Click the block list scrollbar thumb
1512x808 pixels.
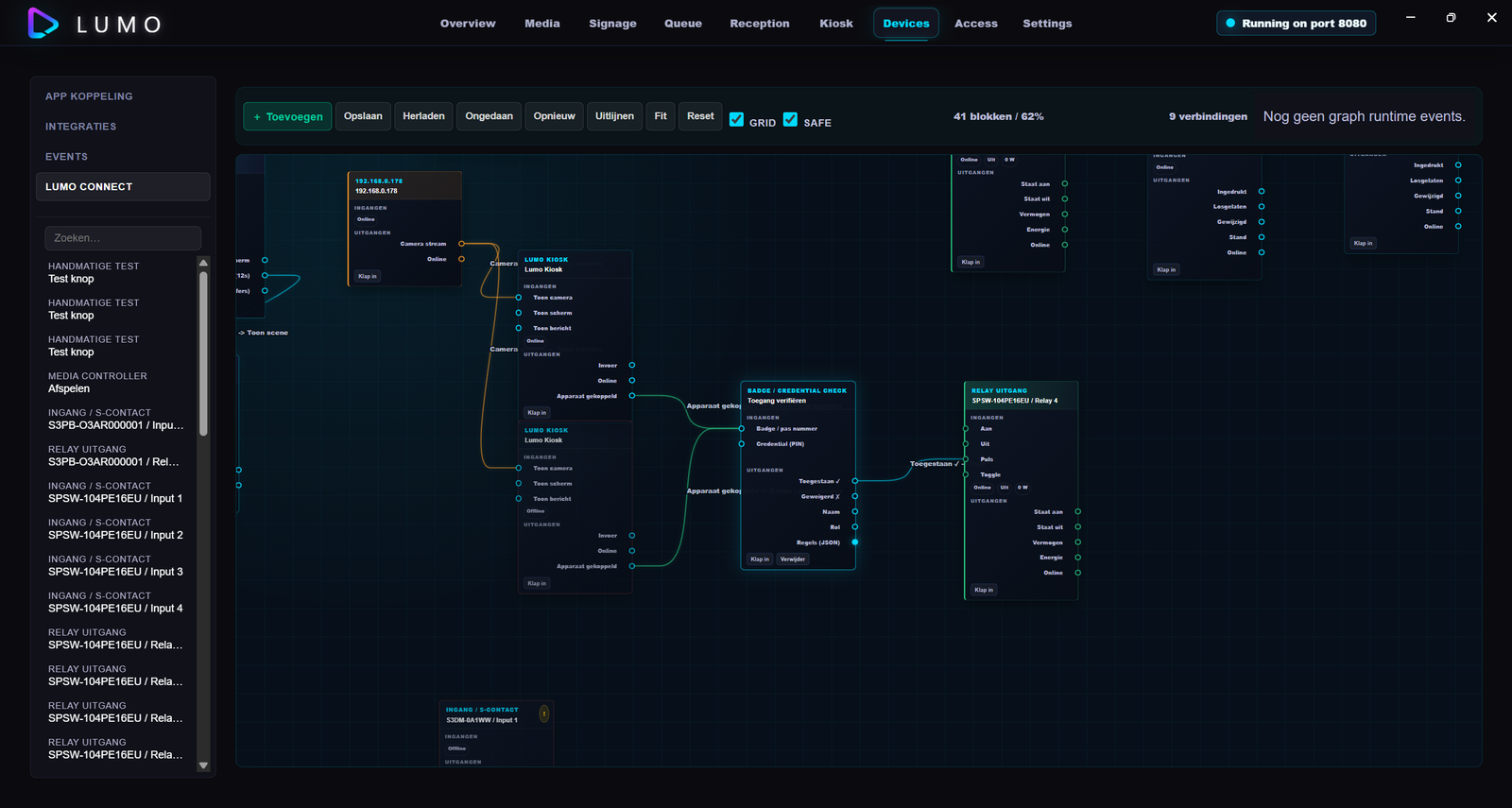(x=203, y=354)
